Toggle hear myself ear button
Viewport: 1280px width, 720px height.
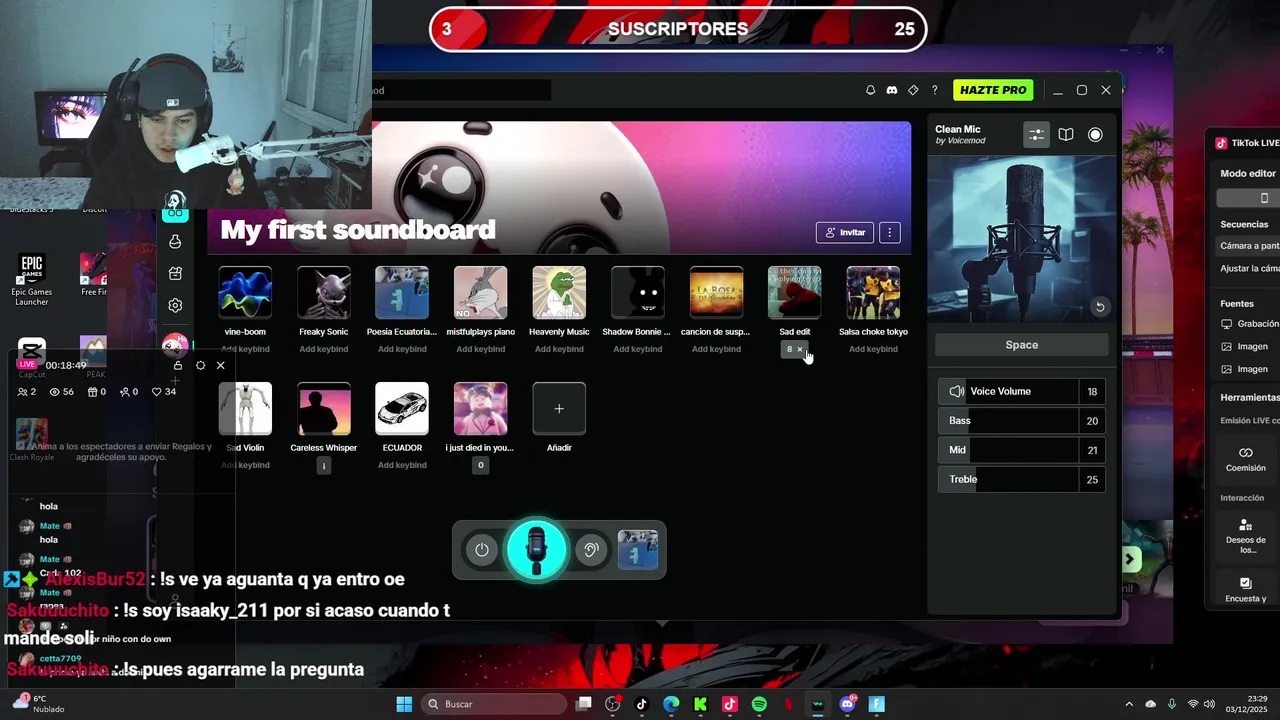coord(591,550)
